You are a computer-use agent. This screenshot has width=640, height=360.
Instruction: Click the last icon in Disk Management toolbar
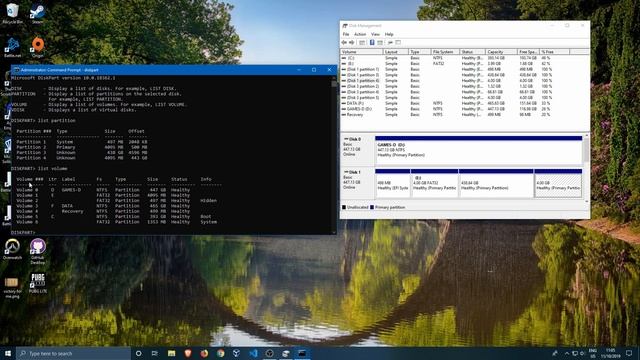click(398, 42)
